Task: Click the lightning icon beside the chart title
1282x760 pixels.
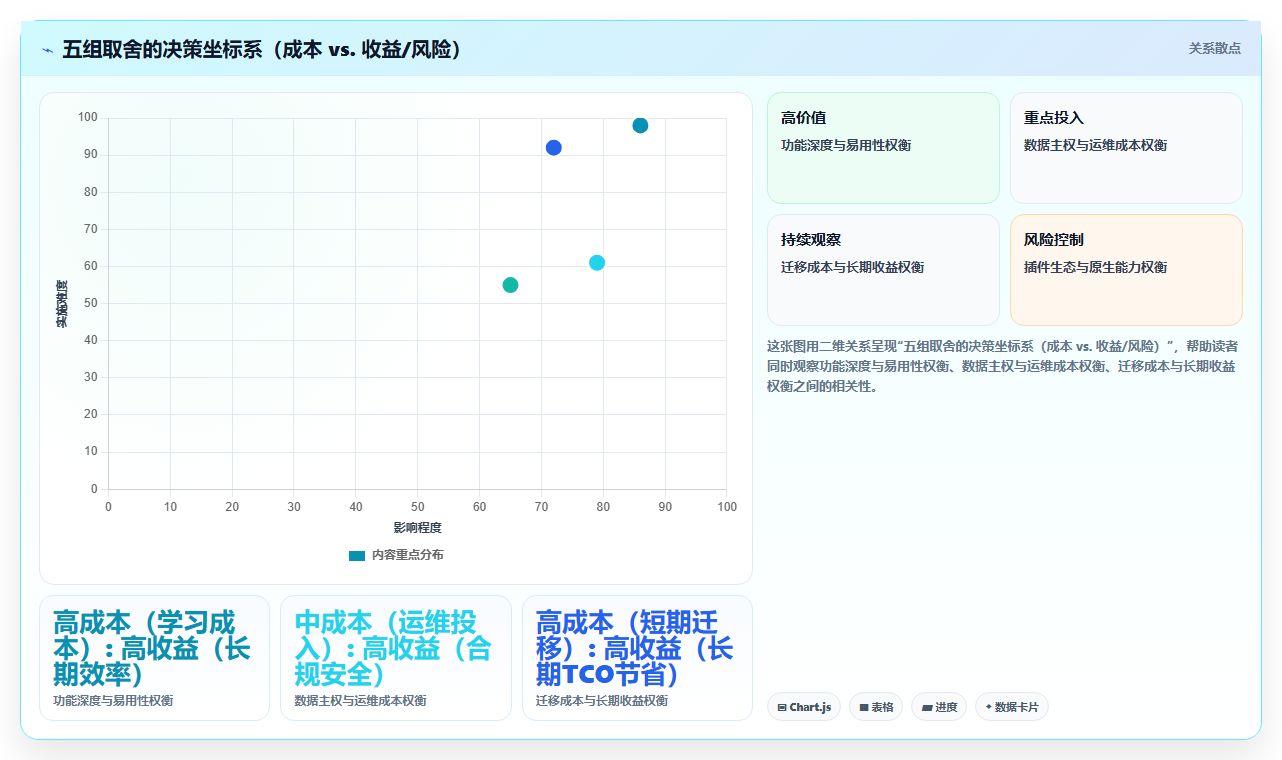Action: coord(47,49)
